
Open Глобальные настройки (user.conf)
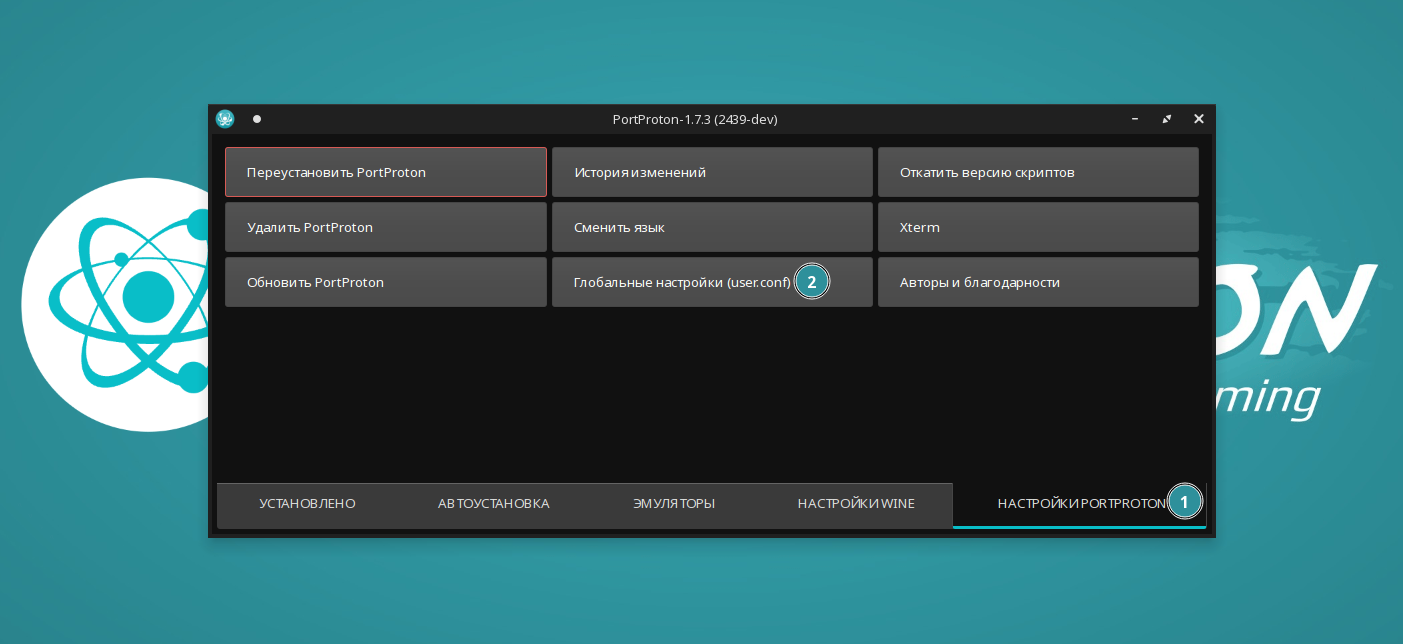click(x=681, y=282)
